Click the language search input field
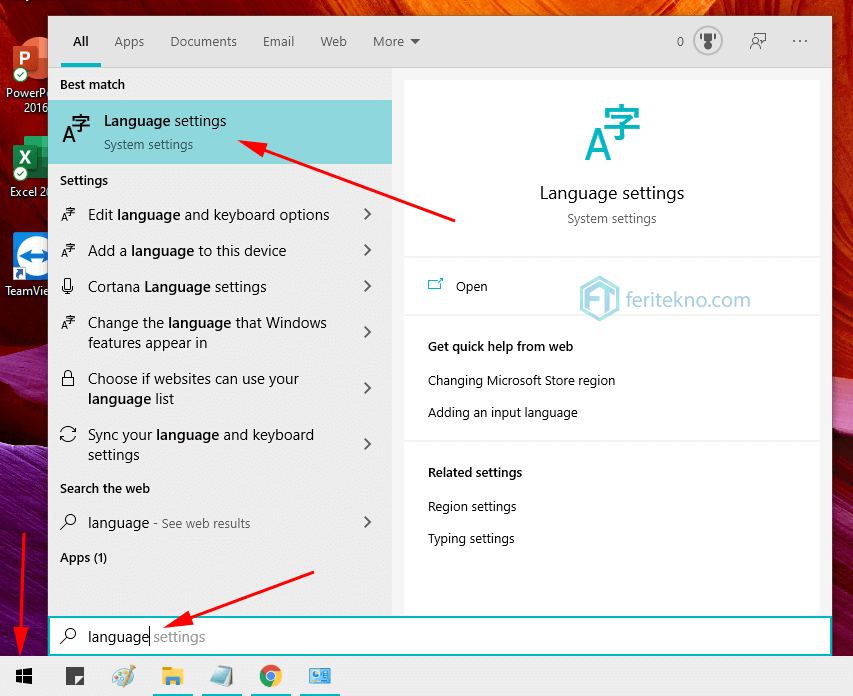 click(x=440, y=636)
